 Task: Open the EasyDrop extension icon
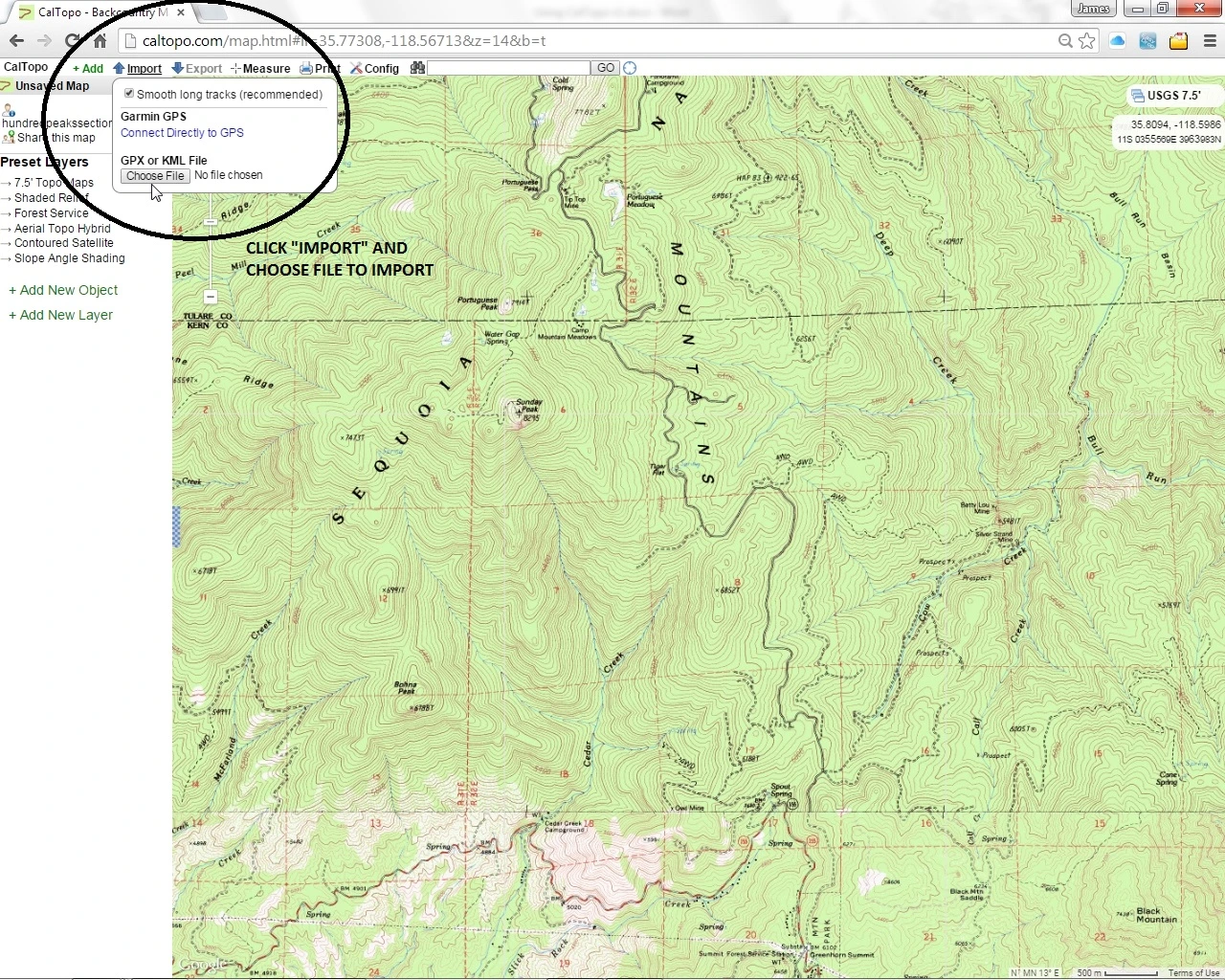1147,40
